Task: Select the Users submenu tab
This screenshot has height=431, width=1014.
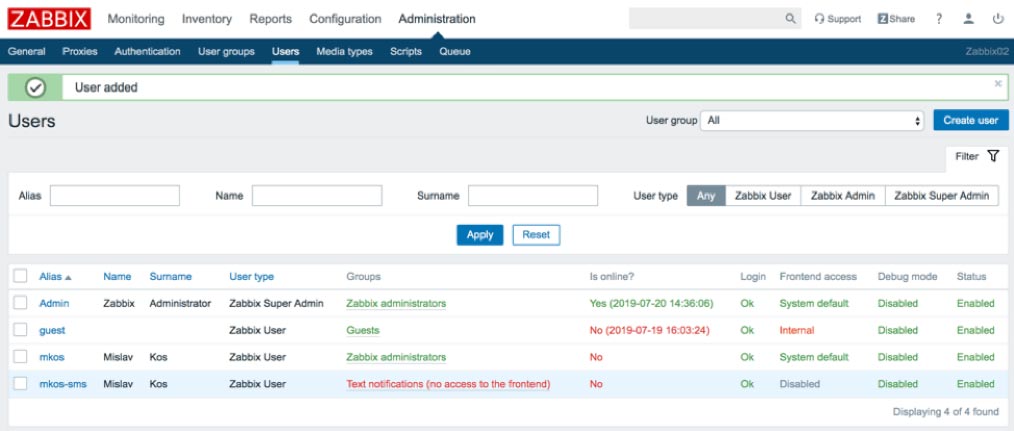Action: (285, 51)
